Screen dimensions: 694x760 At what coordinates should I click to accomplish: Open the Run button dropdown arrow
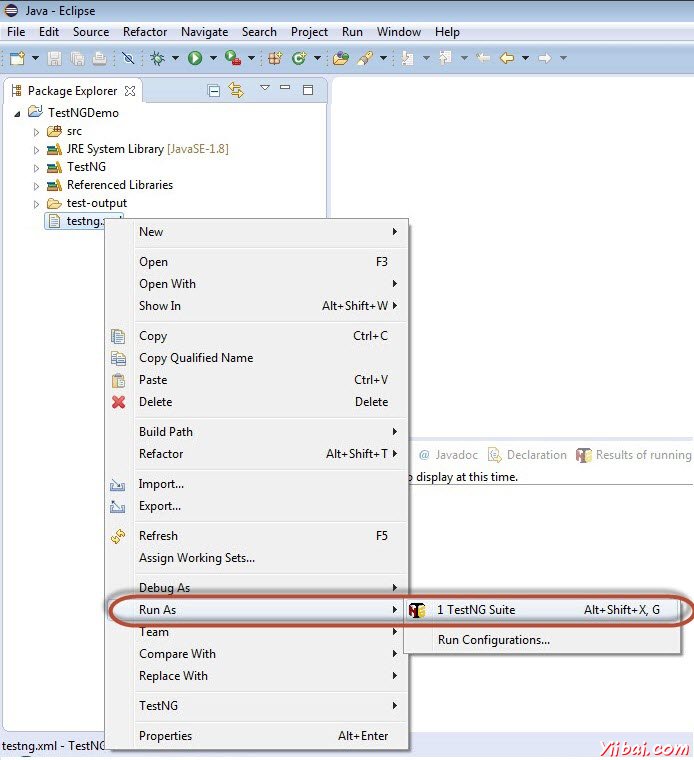(x=213, y=58)
